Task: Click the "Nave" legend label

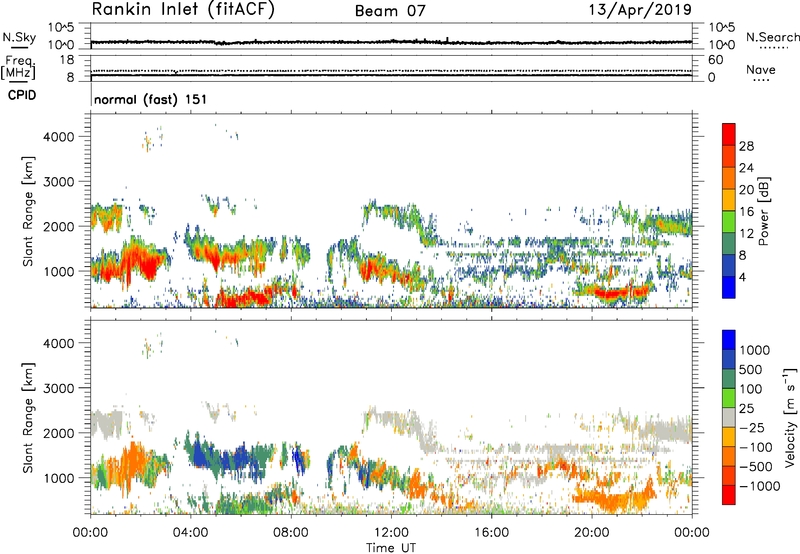Action: [761, 69]
